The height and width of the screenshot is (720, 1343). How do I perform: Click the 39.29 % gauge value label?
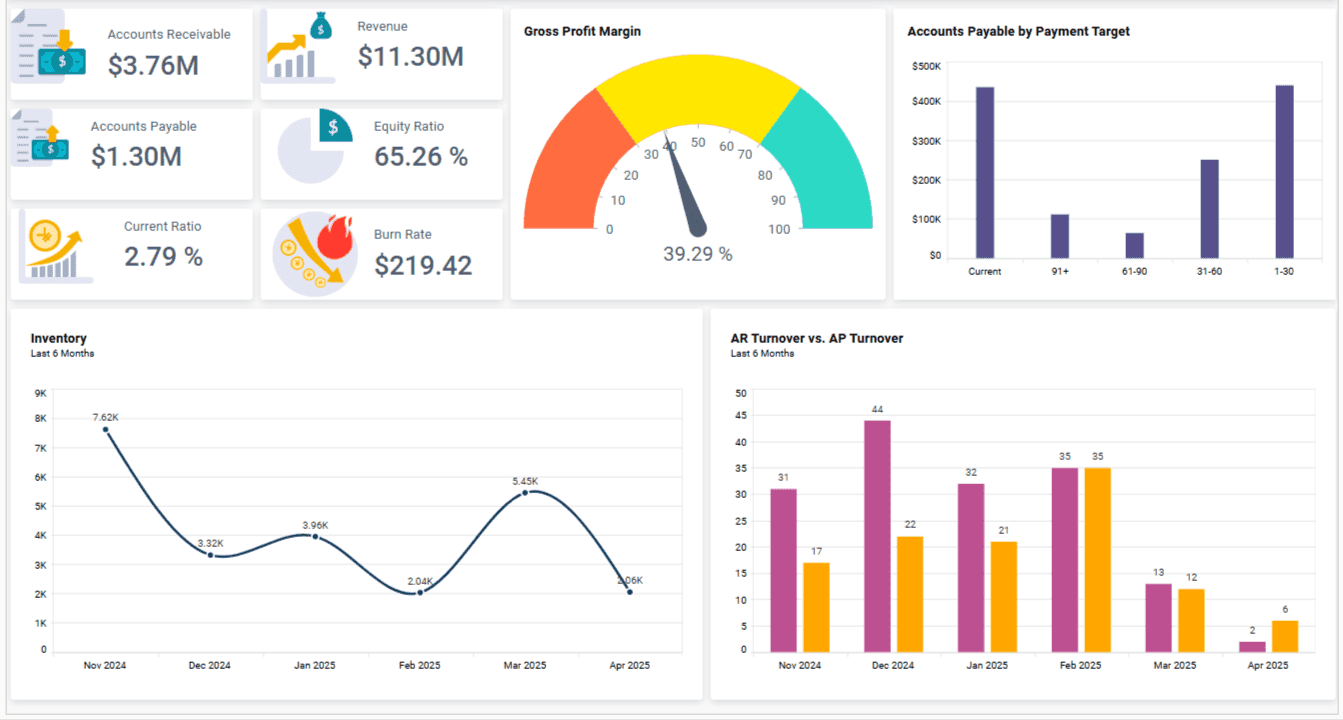coord(697,254)
